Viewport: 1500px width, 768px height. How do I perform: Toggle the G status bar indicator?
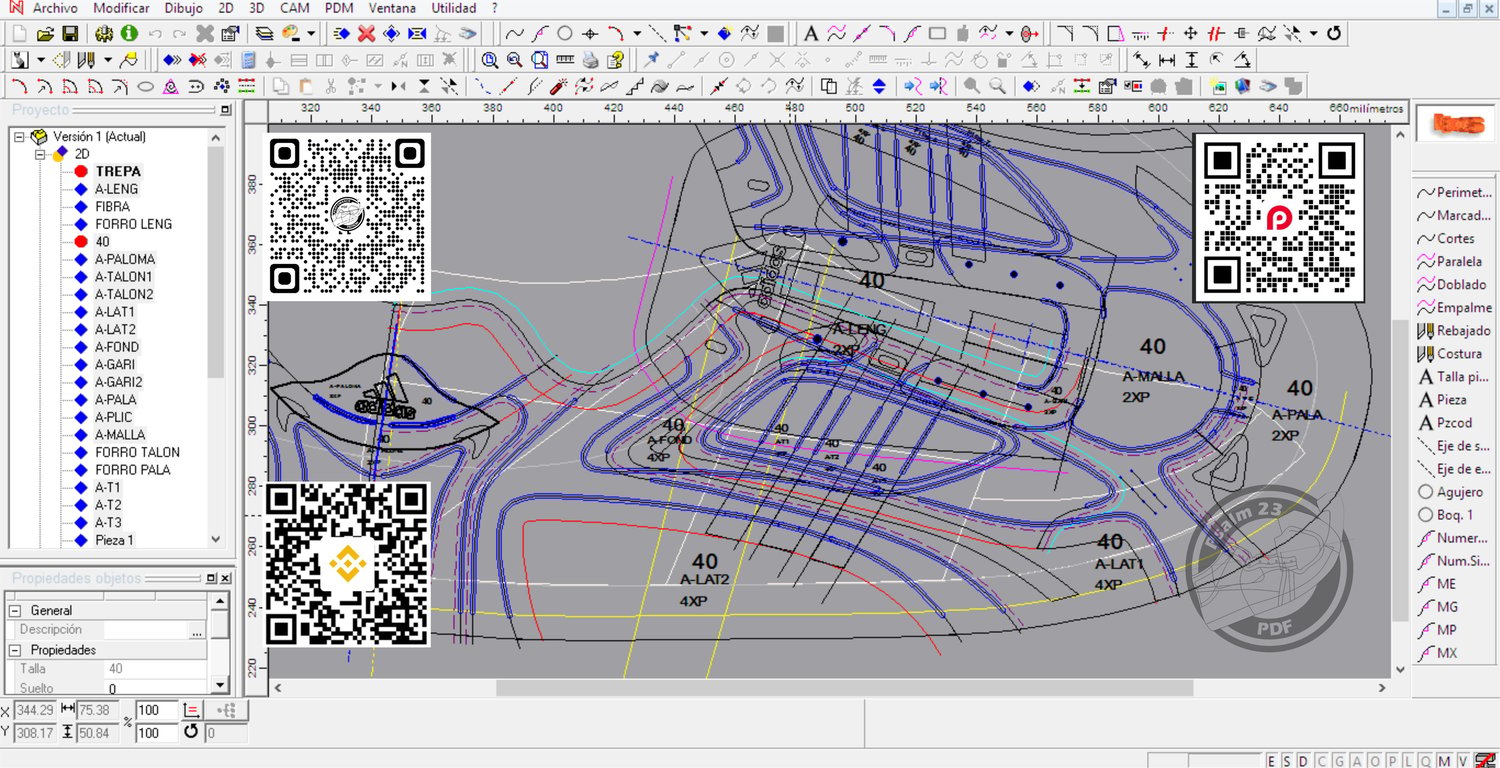(x=1337, y=761)
